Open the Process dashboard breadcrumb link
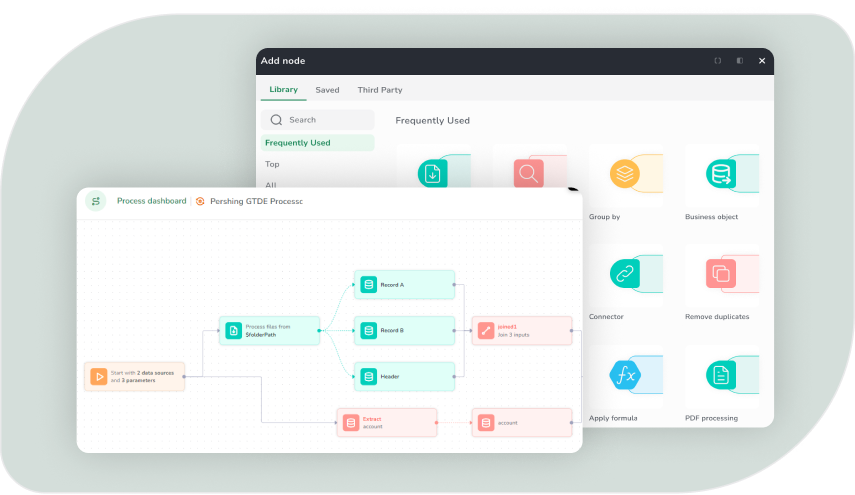This screenshot has height=495, width=855. 151,201
